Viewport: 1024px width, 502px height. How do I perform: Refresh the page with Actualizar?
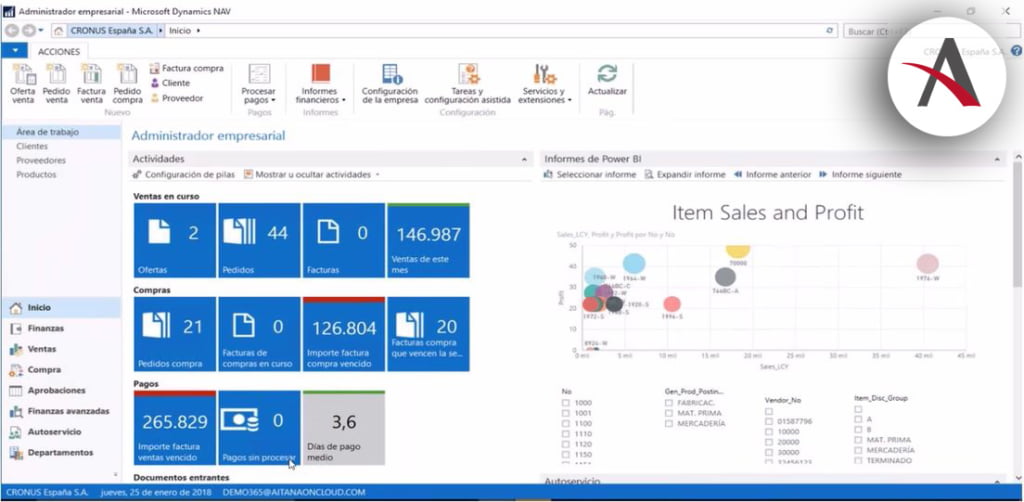pyautogui.click(x=607, y=80)
